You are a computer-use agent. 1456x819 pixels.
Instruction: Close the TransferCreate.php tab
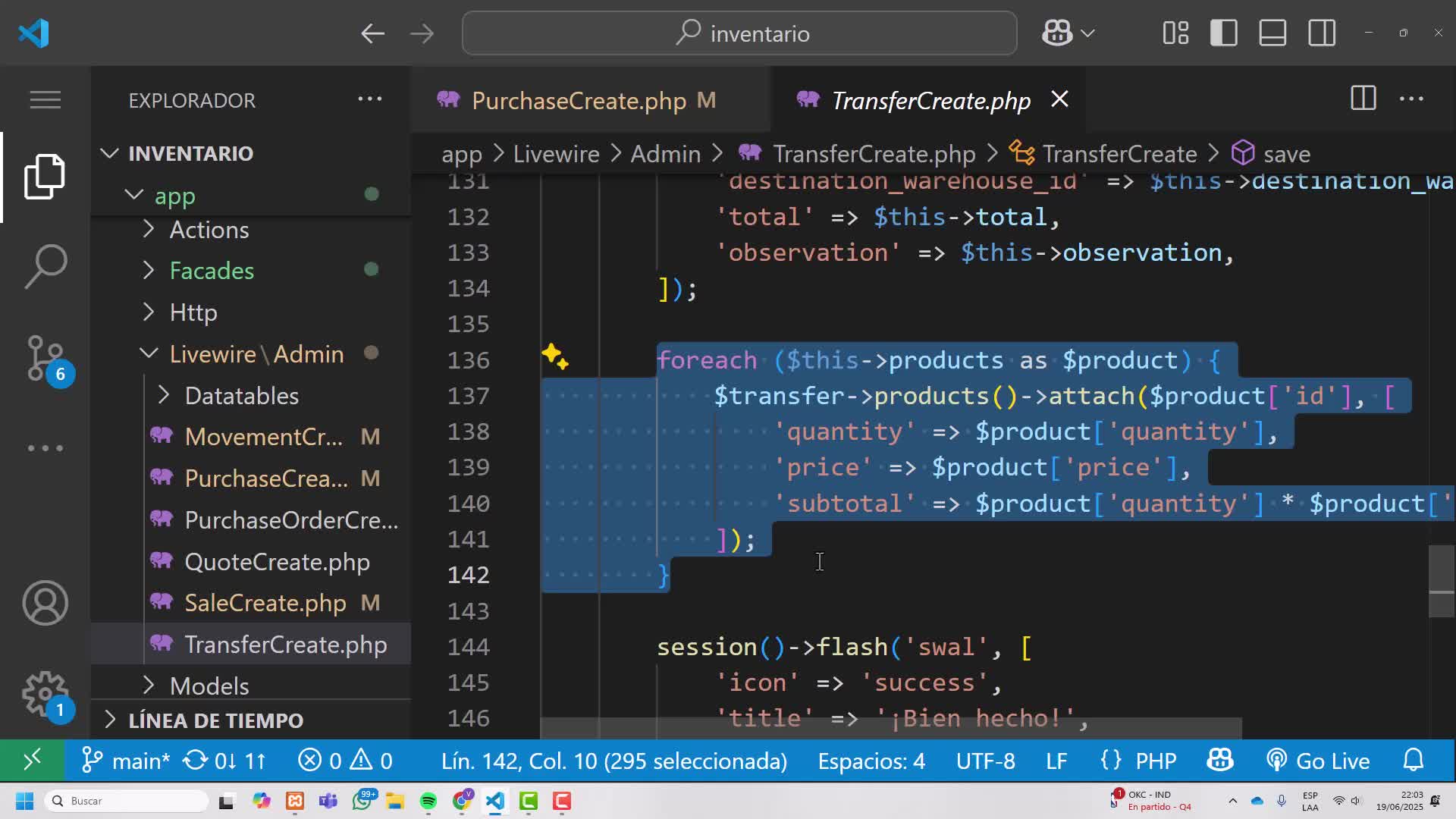pyautogui.click(x=1059, y=99)
